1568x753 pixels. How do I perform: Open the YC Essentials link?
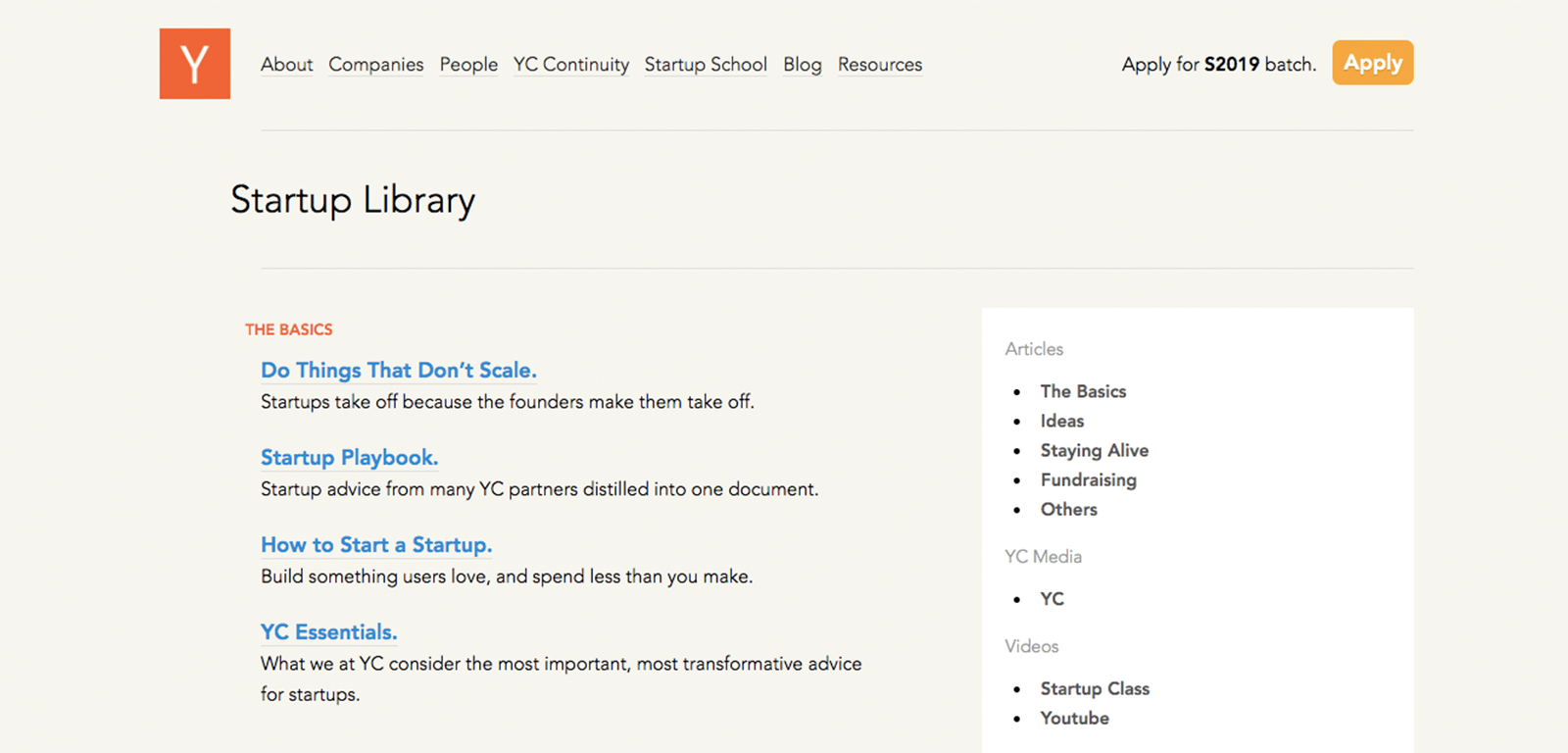click(x=329, y=632)
